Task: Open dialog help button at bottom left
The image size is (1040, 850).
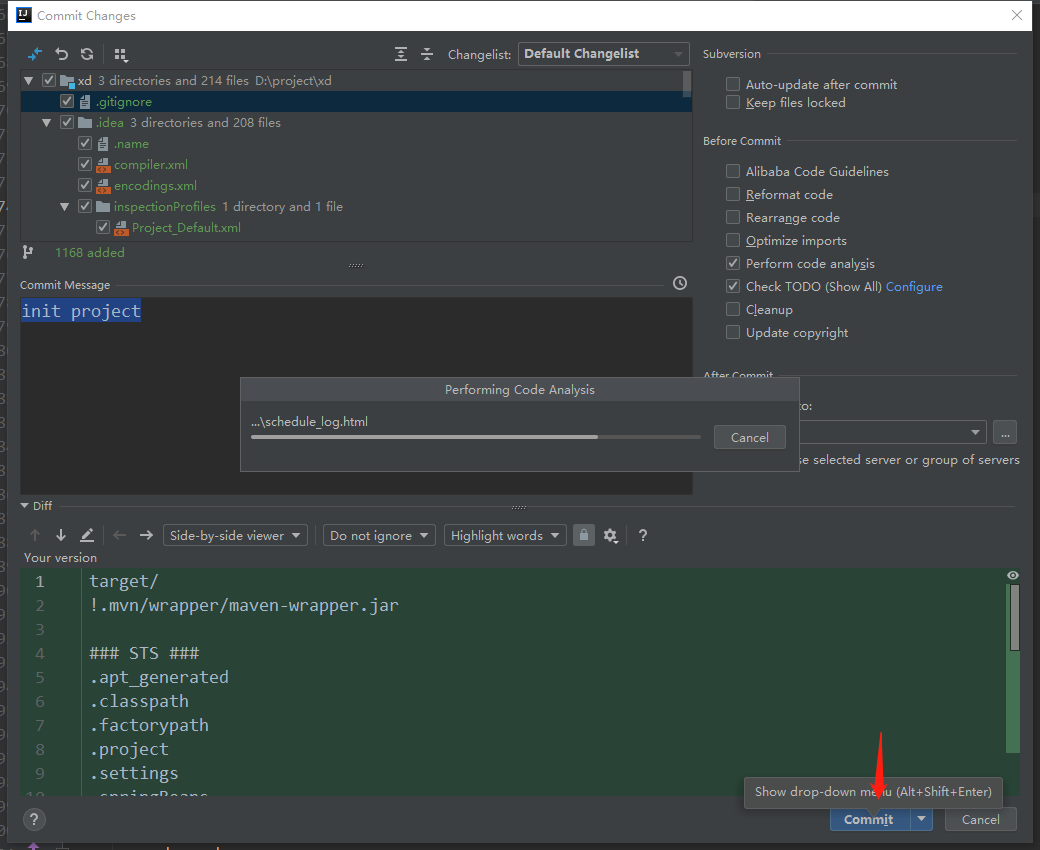Action: point(34,820)
